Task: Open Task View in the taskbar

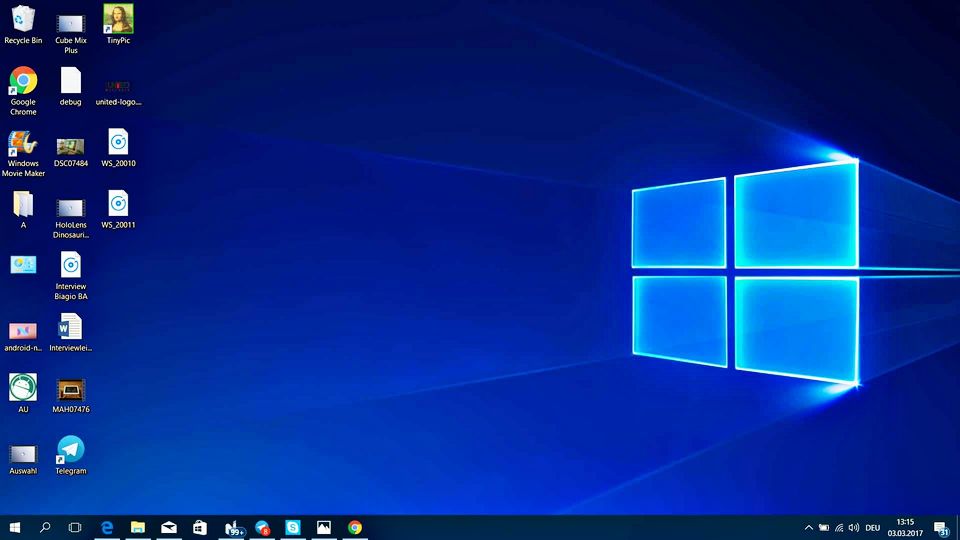Action: [75, 527]
